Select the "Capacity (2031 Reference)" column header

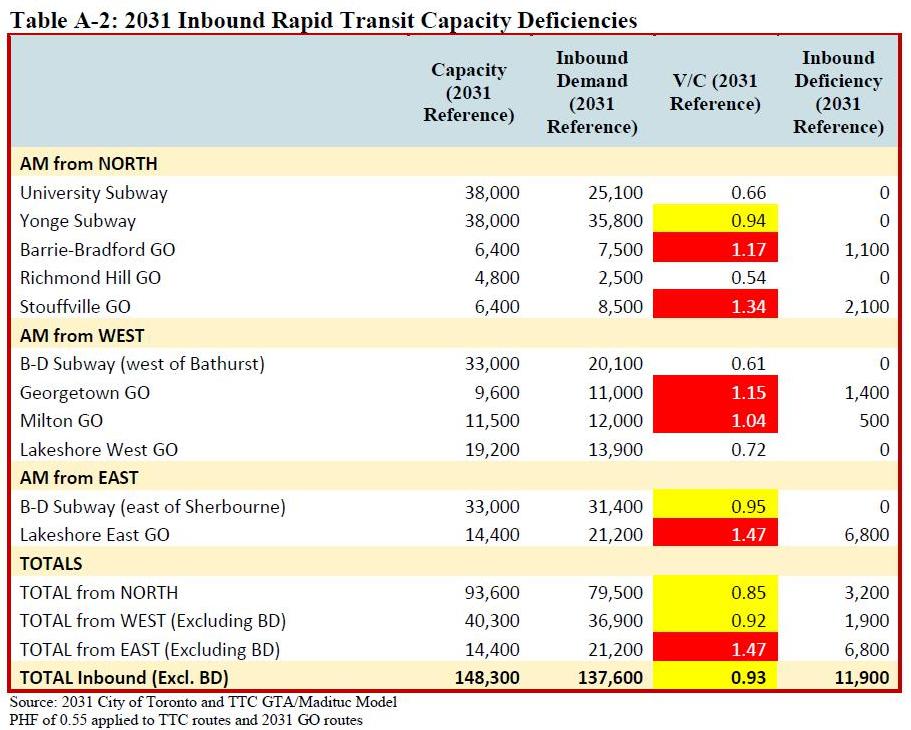point(468,92)
